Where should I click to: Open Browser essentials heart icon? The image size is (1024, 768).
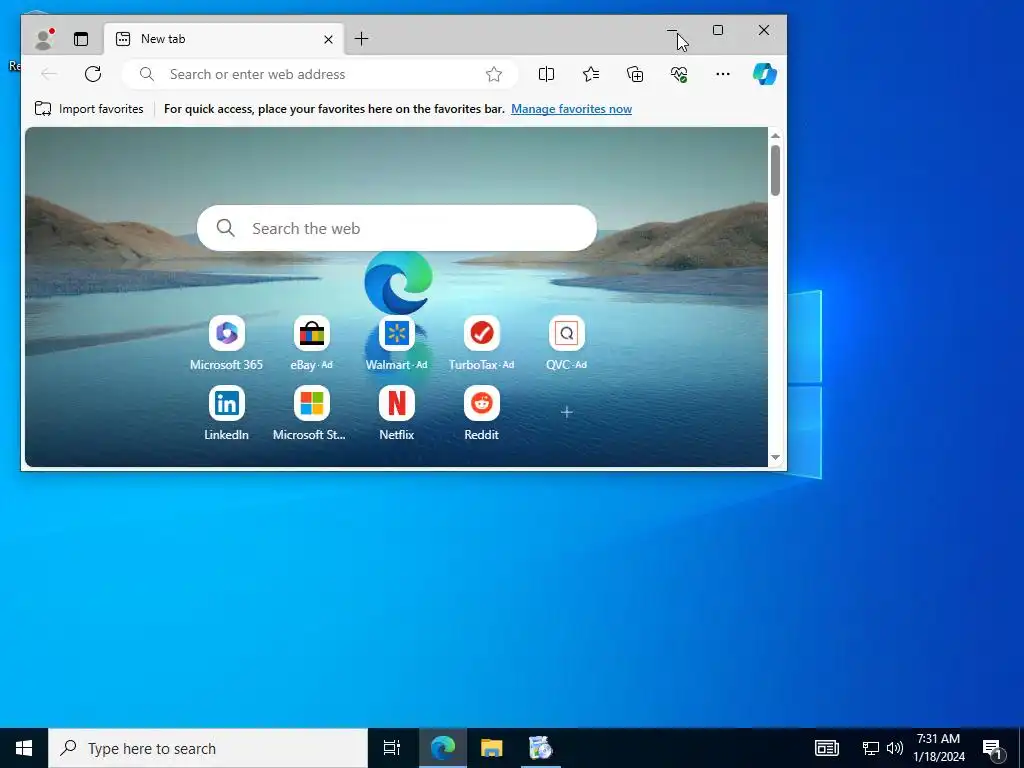pyautogui.click(x=679, y=74)
